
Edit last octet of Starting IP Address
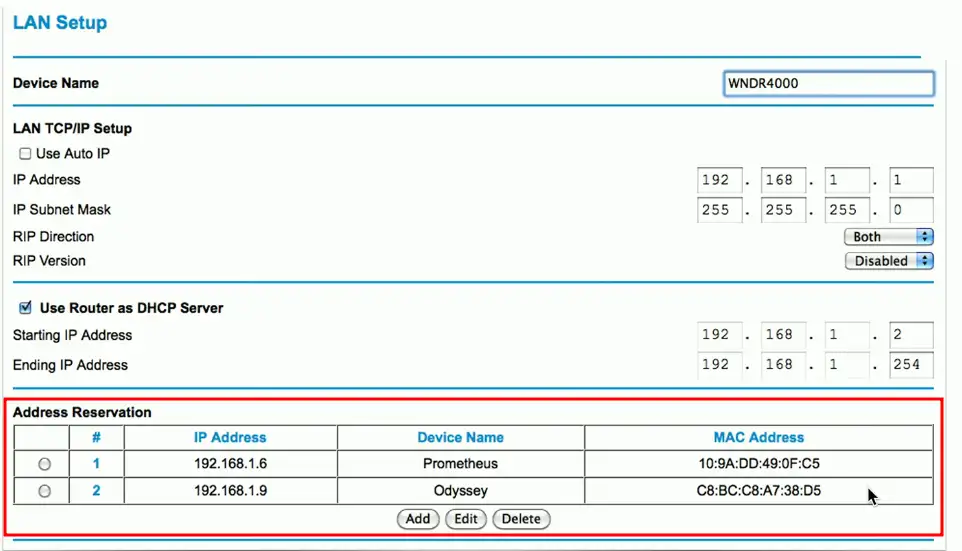pyautogui.click(x=910, y=335)
